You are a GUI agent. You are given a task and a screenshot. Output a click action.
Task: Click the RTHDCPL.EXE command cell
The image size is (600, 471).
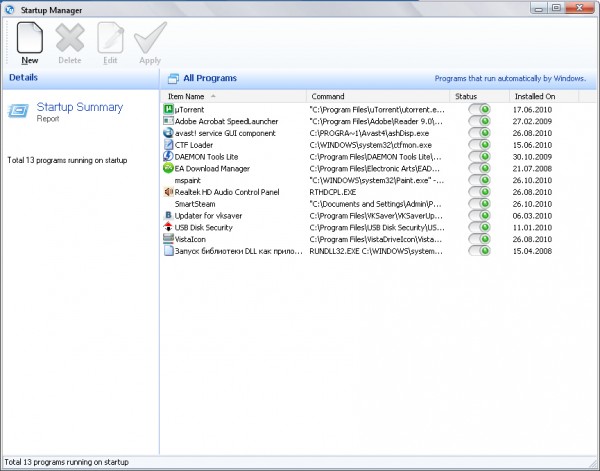click(x=333, y=192)
